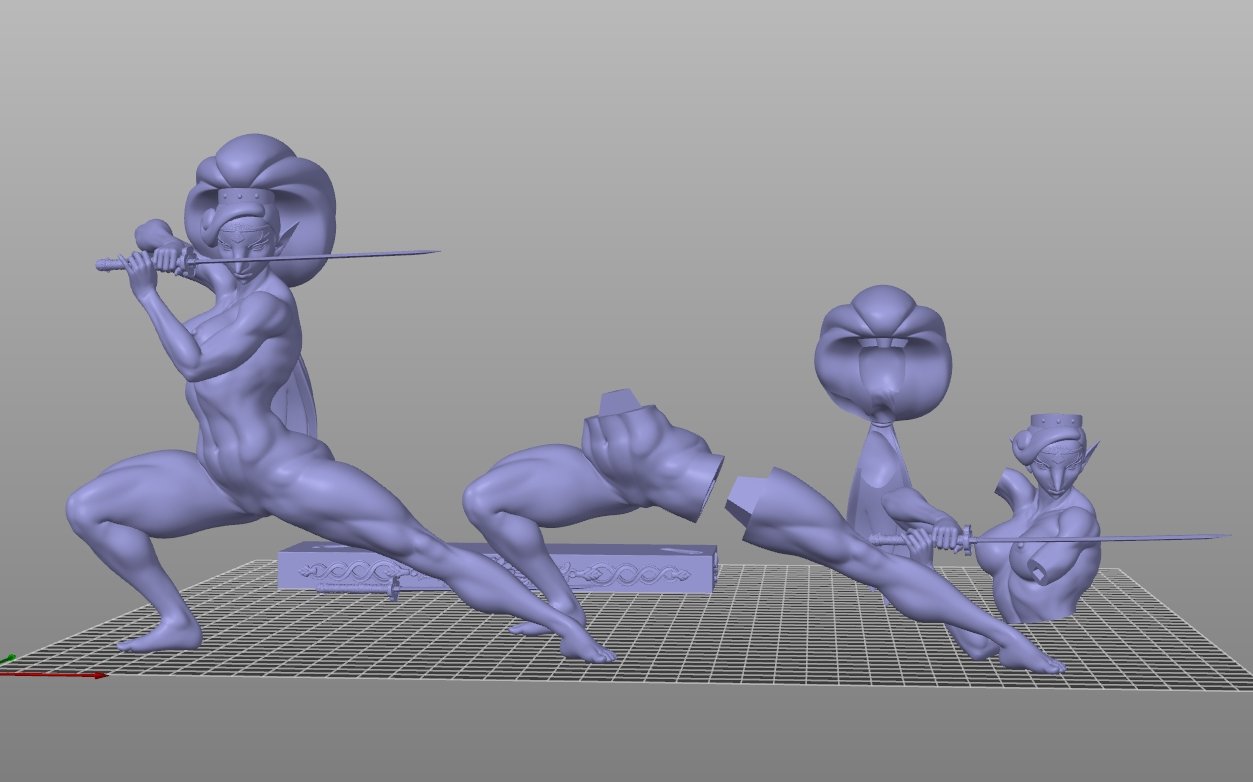
Task: Click the separated sword blade on right
Action: tap(1100, 539)
